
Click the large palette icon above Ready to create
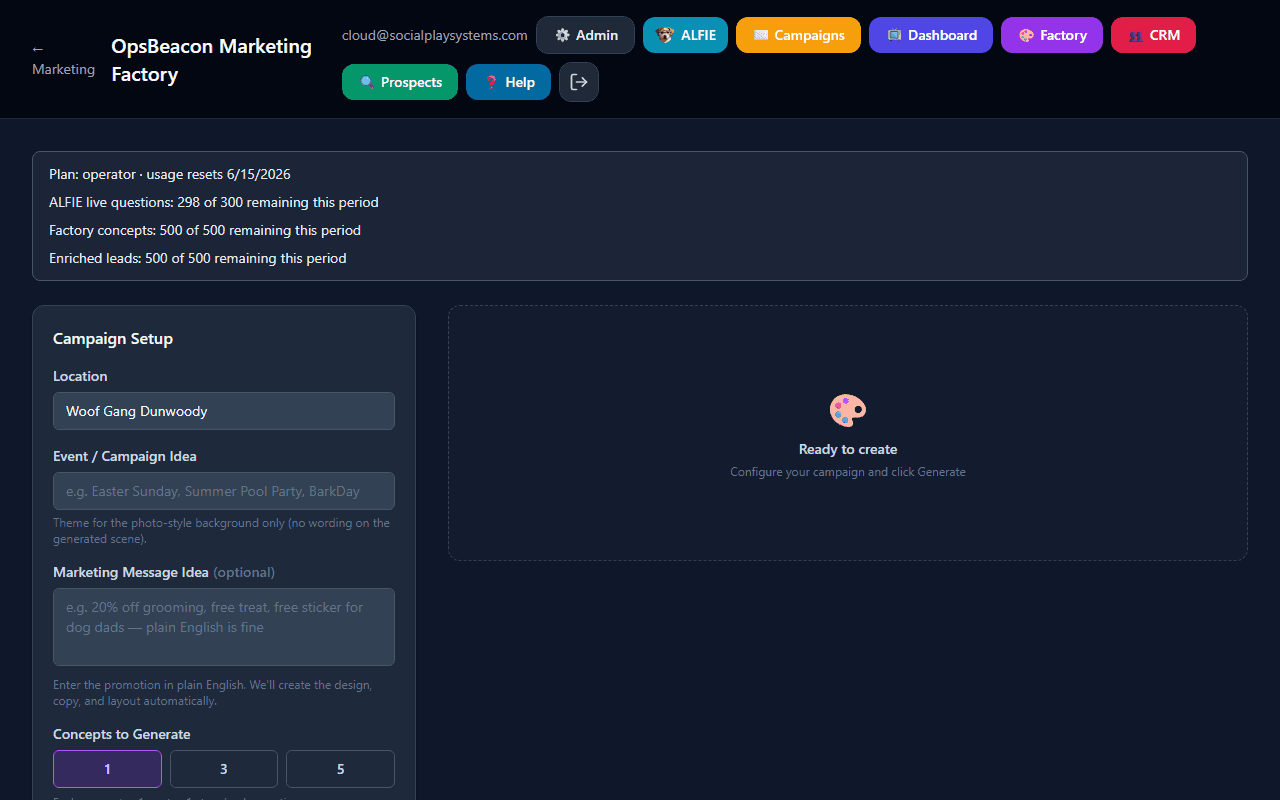848,410
